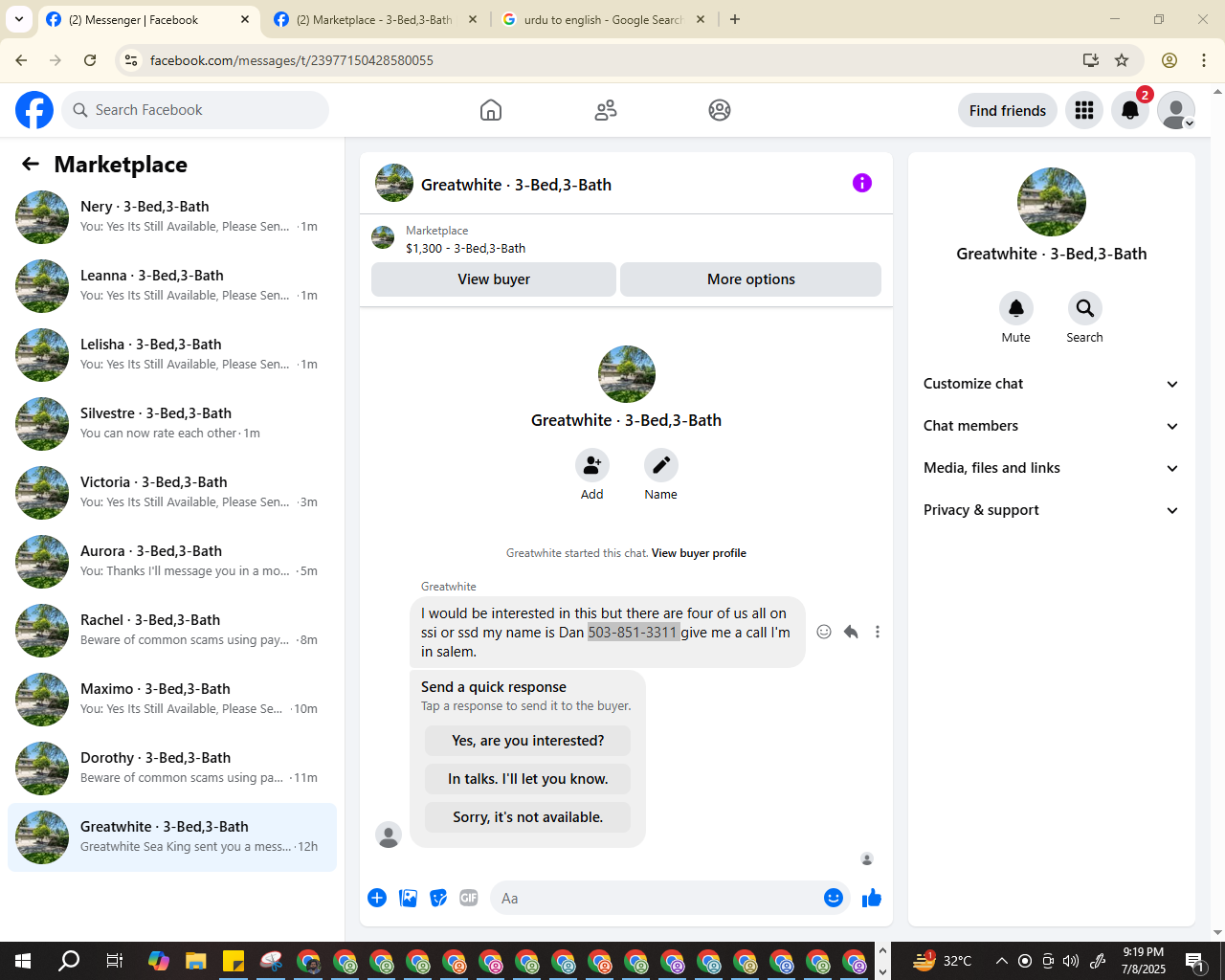Click View buyer button
The image size is (1225, 980).
click(494, 279)
